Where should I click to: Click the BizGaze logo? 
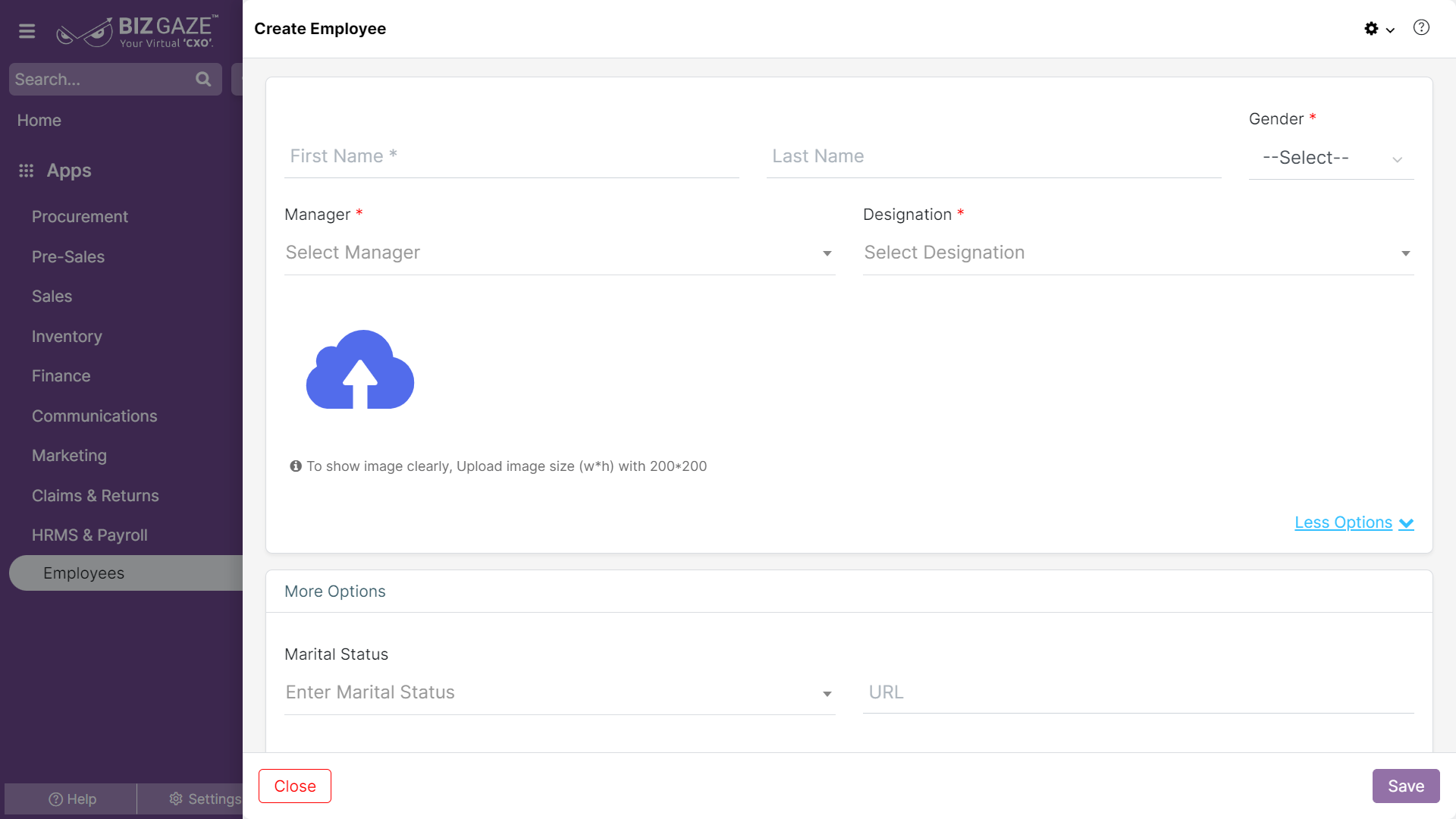click(x=137, y=32)
